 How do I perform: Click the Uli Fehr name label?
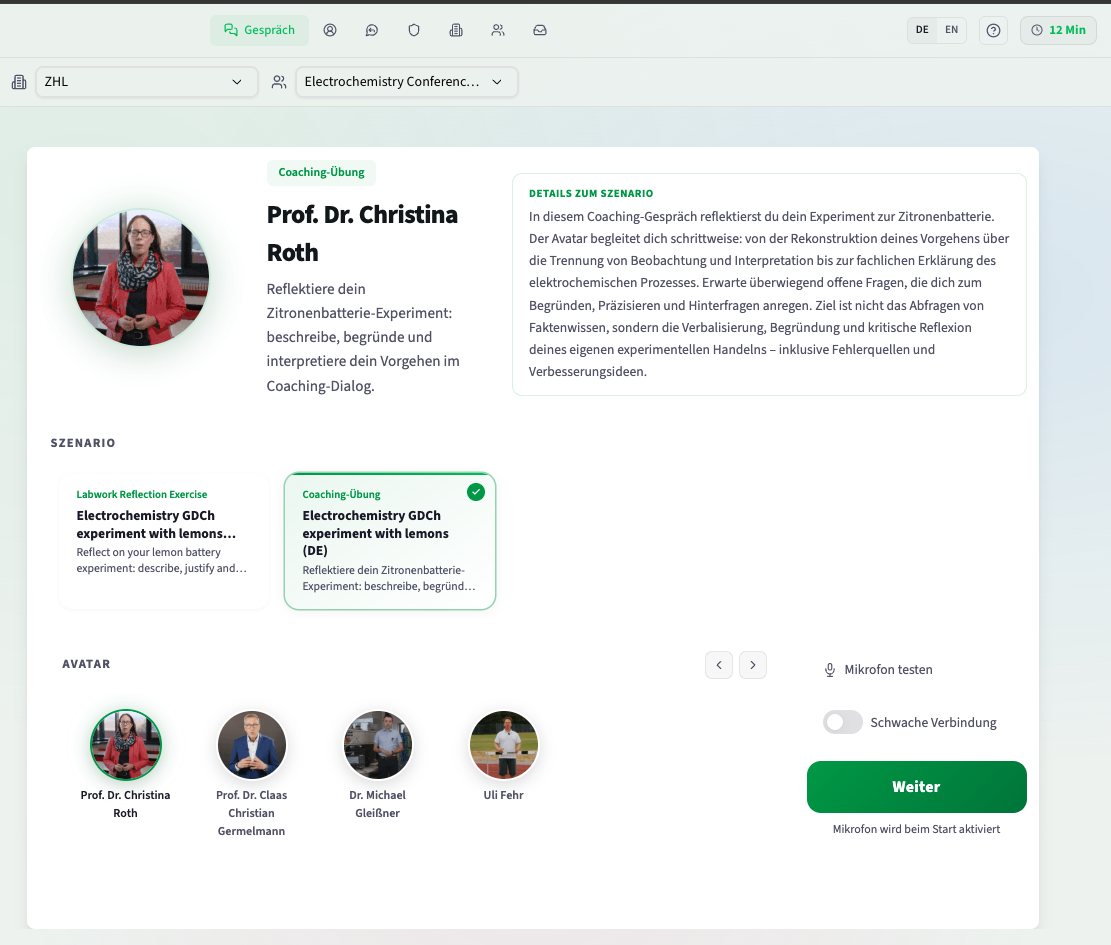click(504, 795)
